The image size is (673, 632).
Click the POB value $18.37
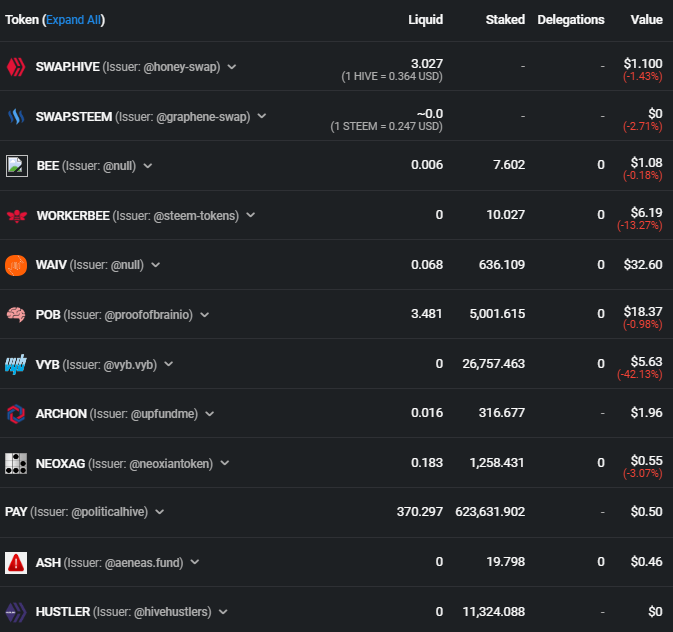tap(643, 312)
